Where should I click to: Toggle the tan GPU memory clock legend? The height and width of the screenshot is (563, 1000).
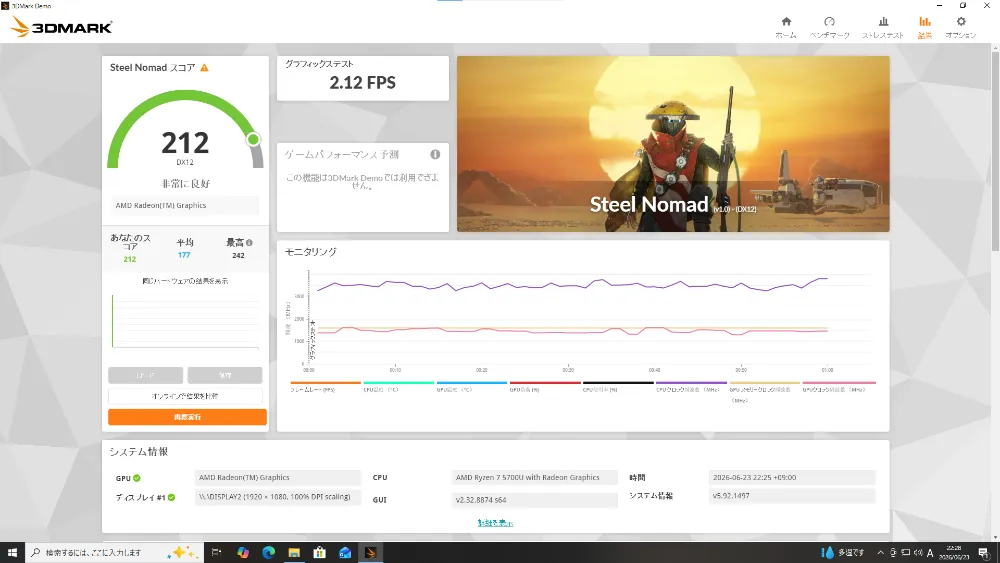coord(764,390)
